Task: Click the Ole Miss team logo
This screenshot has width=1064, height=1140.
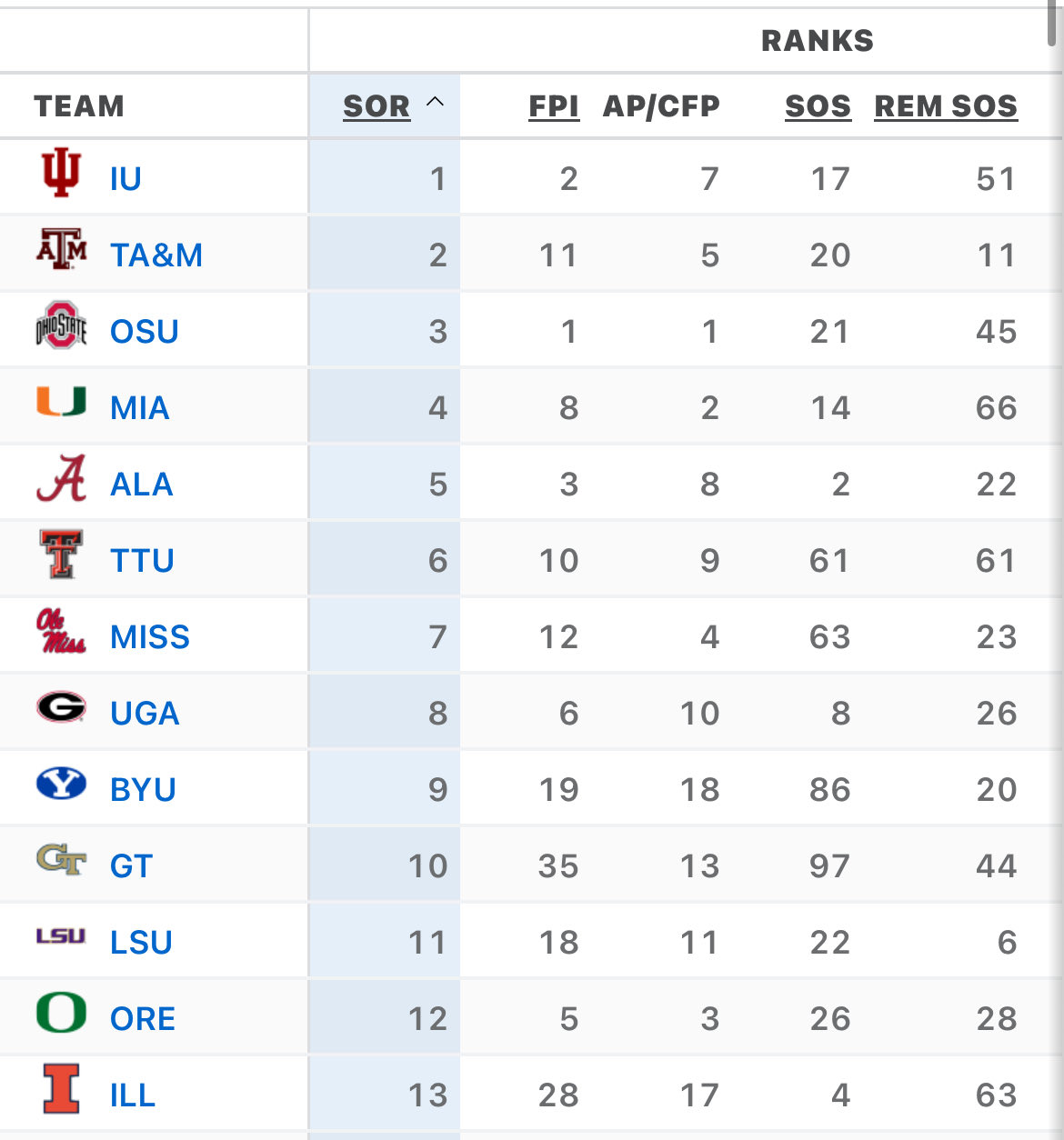Action: tap(61, 632)
